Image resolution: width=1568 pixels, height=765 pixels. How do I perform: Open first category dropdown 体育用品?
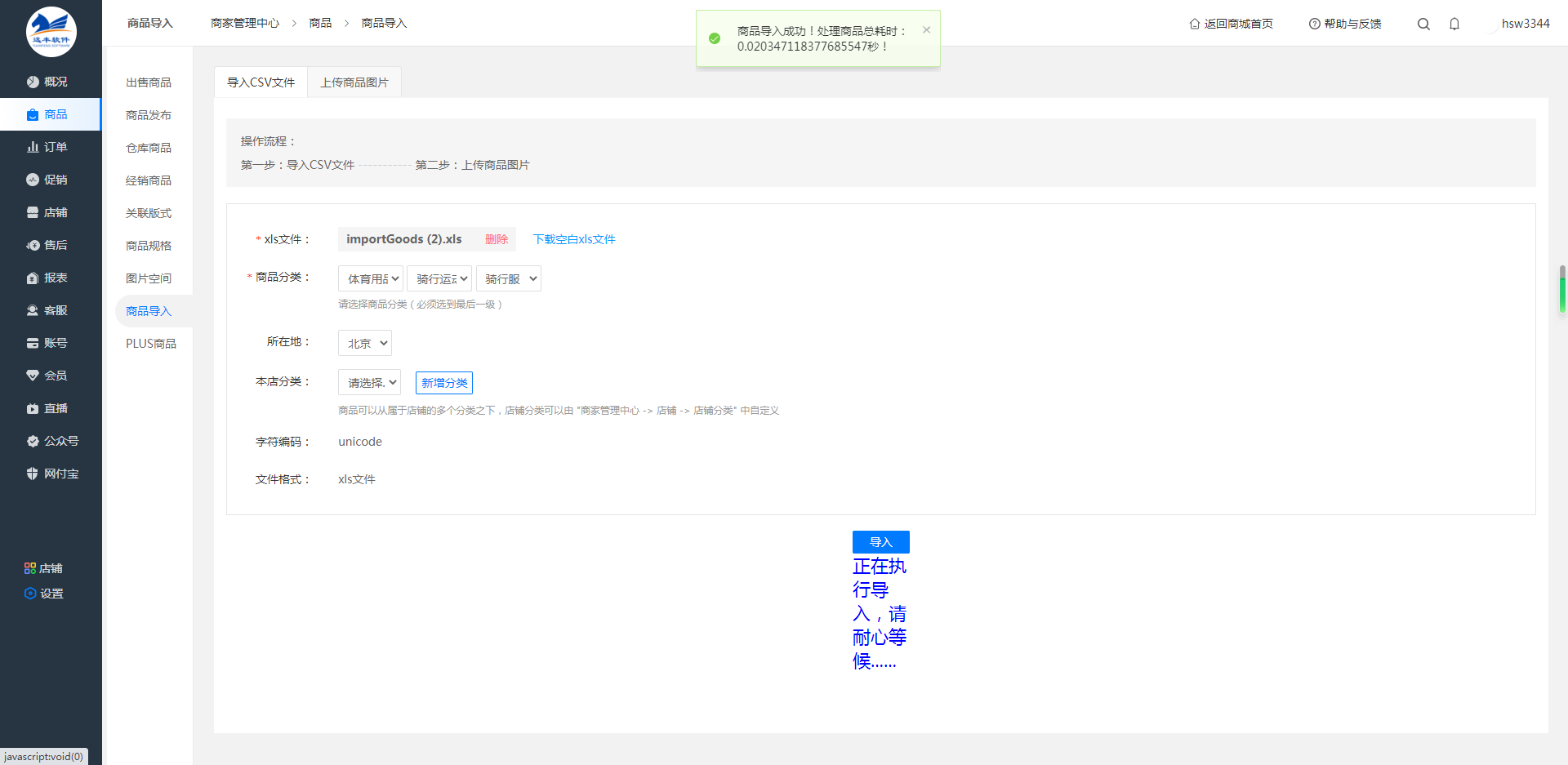[x=371, y=278]
